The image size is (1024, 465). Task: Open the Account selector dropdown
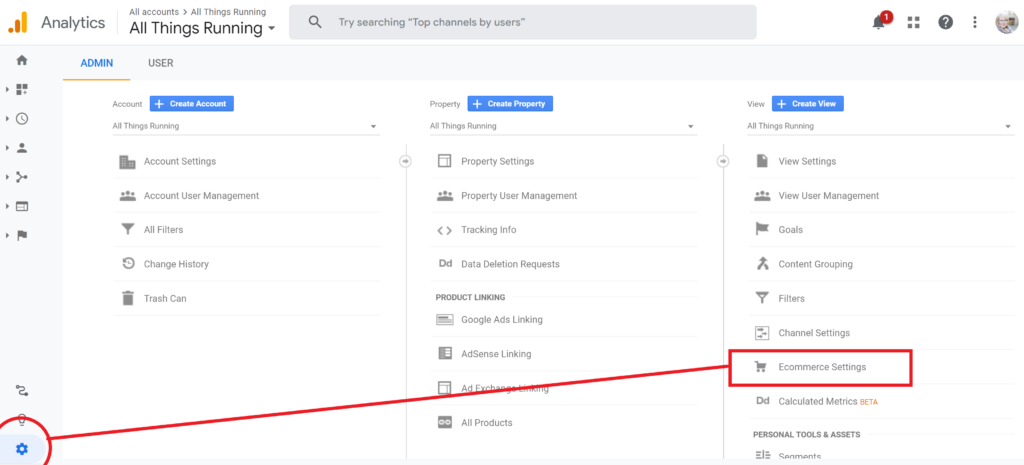click(246, 126)
